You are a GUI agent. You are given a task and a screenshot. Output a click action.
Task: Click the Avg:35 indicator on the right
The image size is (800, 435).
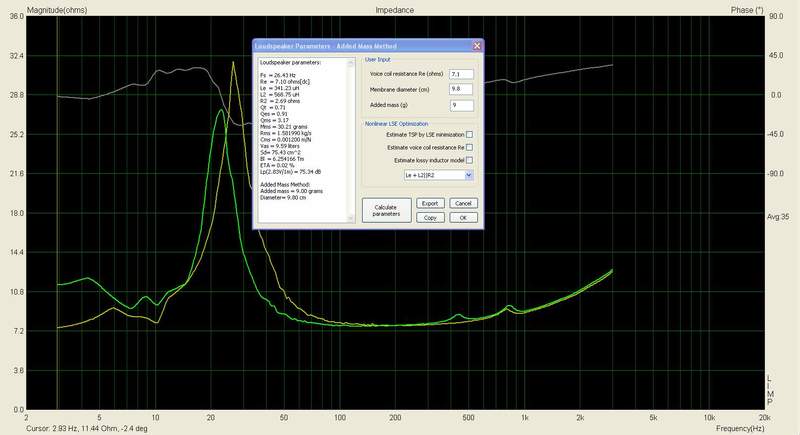click(x=778, y=216)
